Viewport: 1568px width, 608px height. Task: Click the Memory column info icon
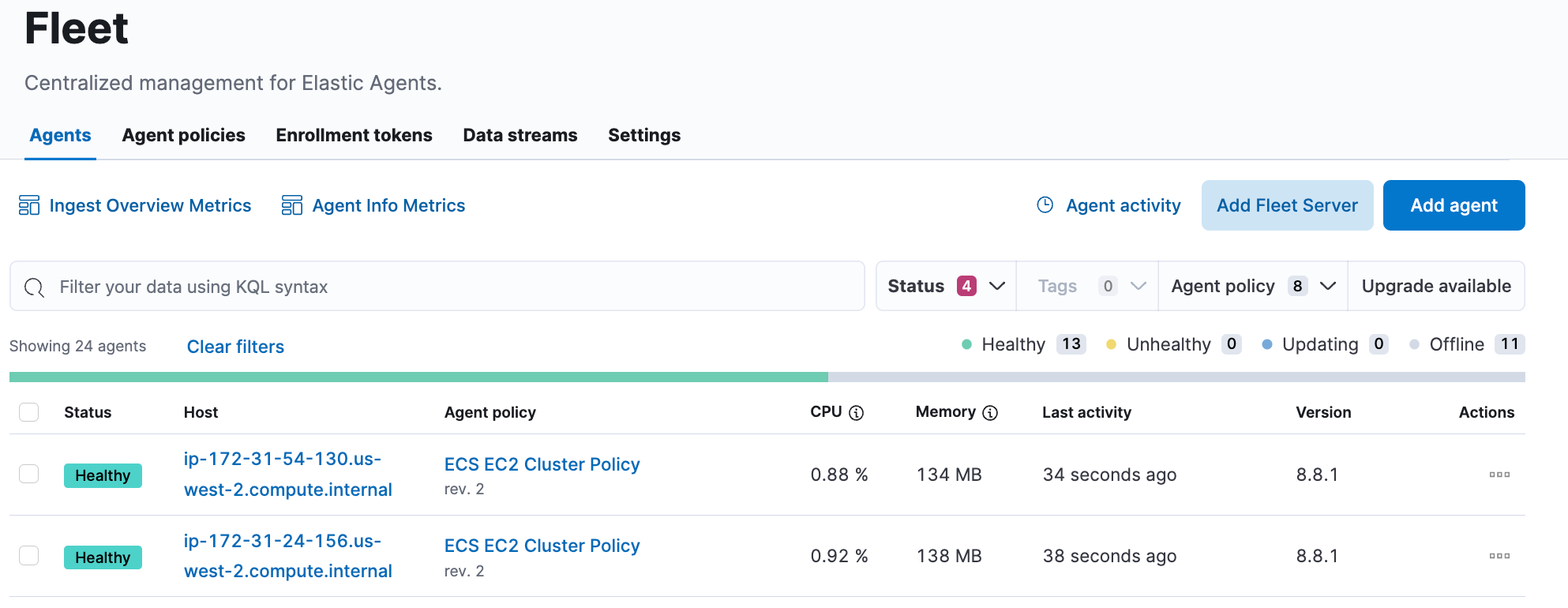[x=990, y=413]
